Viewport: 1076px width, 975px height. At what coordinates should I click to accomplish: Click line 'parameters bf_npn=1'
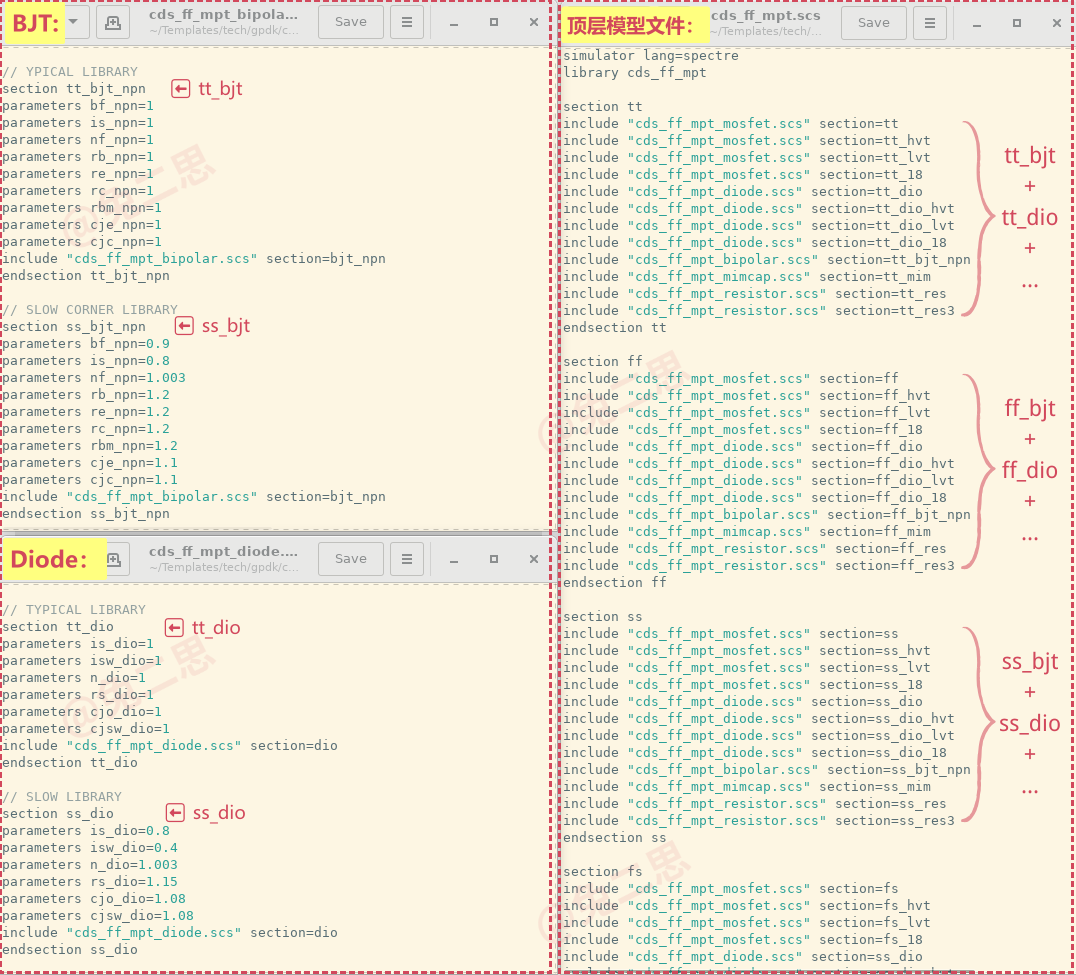click(x=78, y=106)
